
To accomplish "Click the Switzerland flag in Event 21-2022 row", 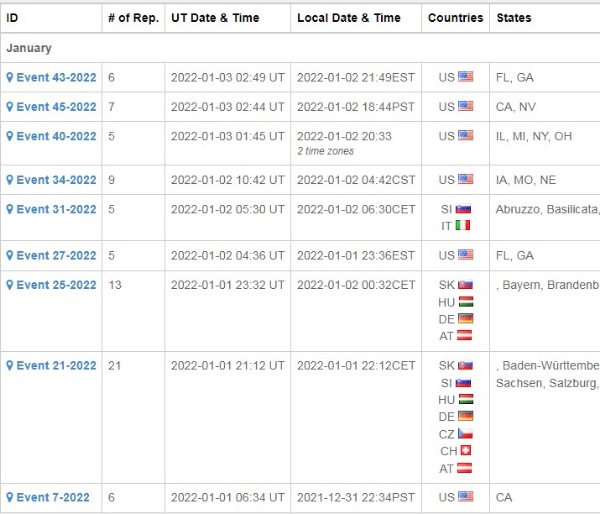I will pyautogui.click(x=465, y=451).
